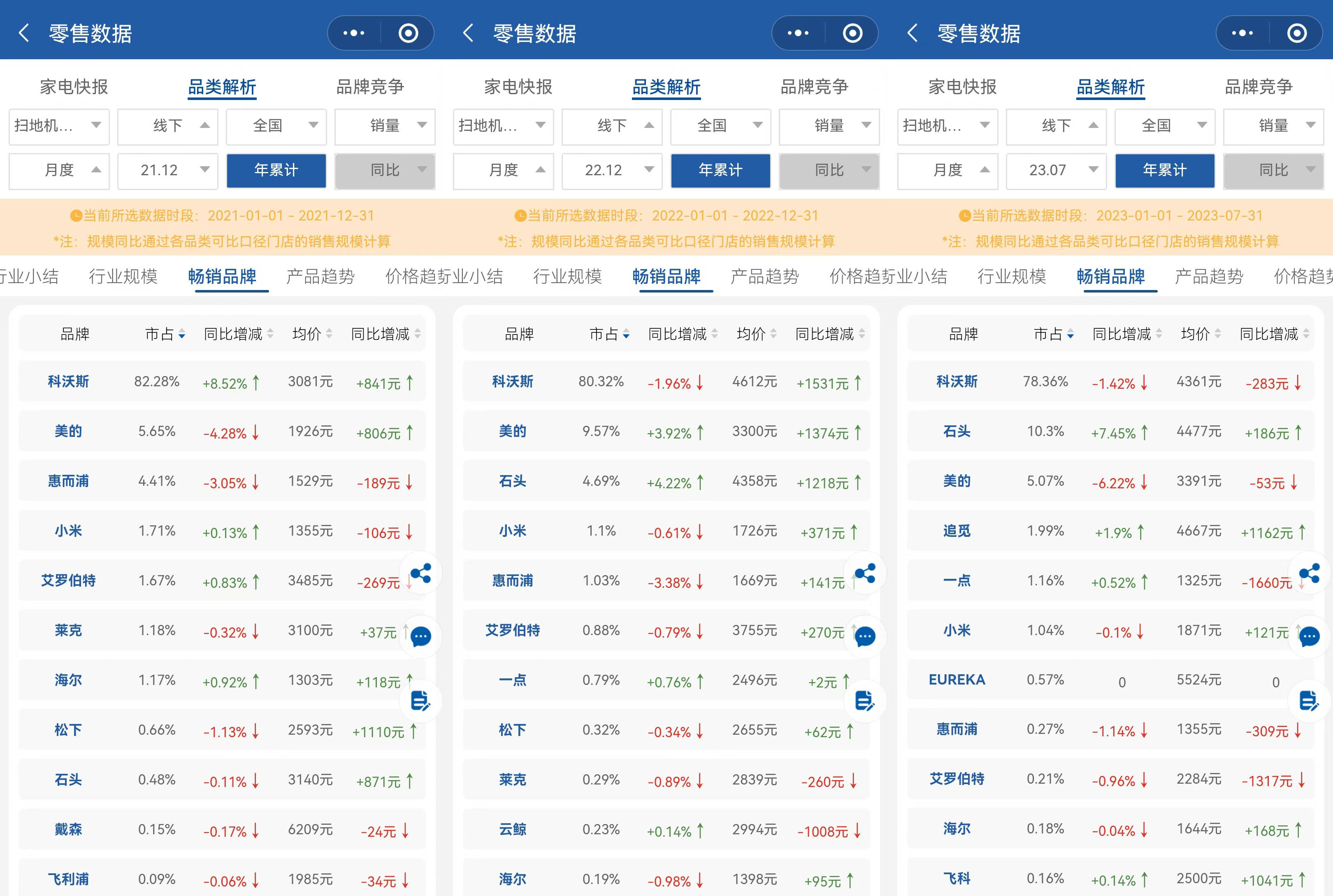Click circular target icon in the 23.07 panel header
The width and height of the screenshot is (1333, 896).
pyautogui.click(x=1296, y=33)
